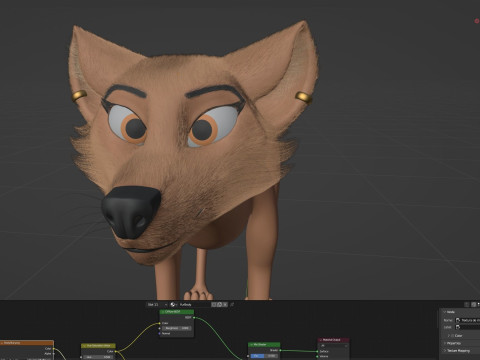480x360 pixels.
Task: Expand the Properties panel in sidebar
Action: click(x=444, y=343)
